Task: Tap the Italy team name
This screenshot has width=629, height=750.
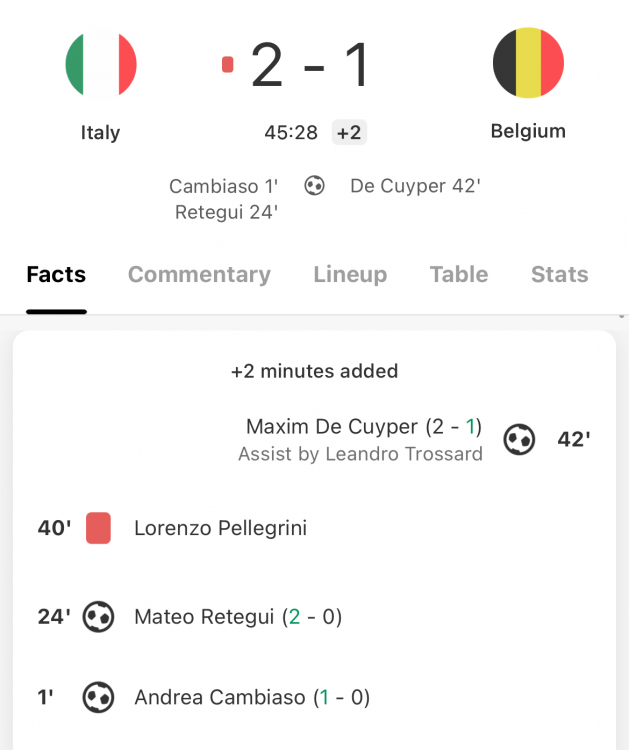Action: pyautogui.click(x=100, y=133)
